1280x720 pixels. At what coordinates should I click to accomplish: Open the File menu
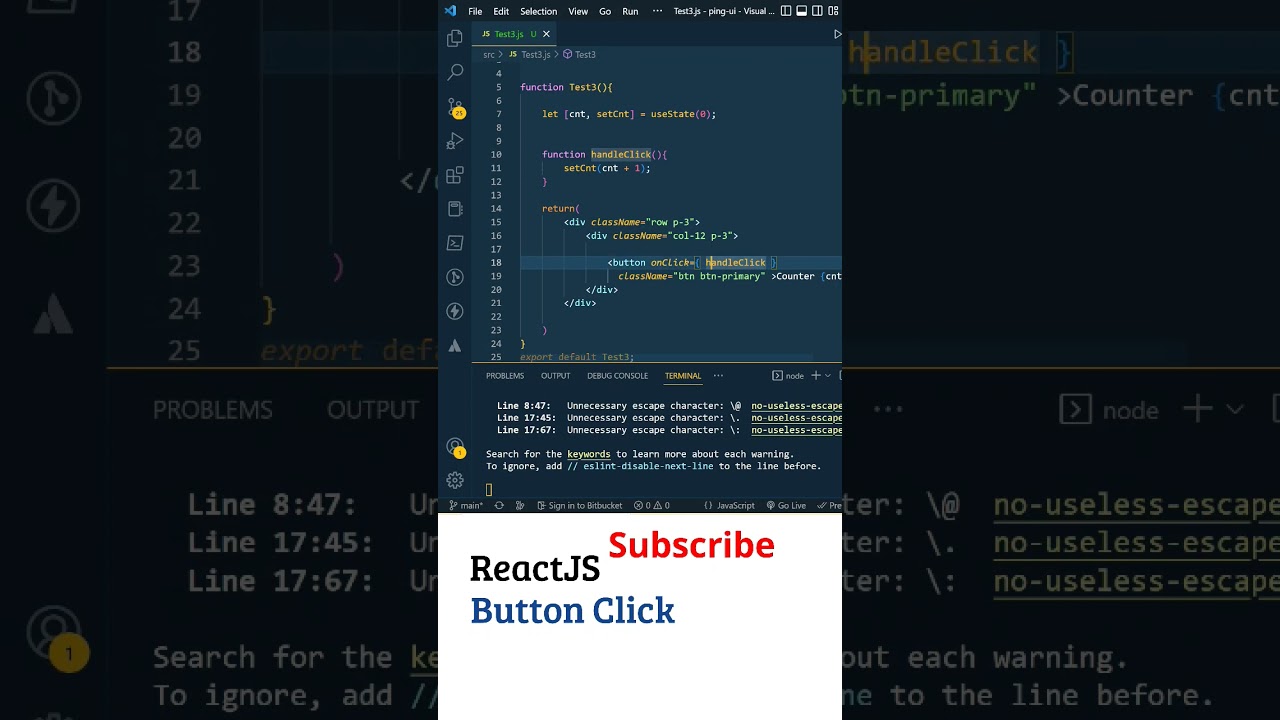pyautogui.click(x=475, y=11)
